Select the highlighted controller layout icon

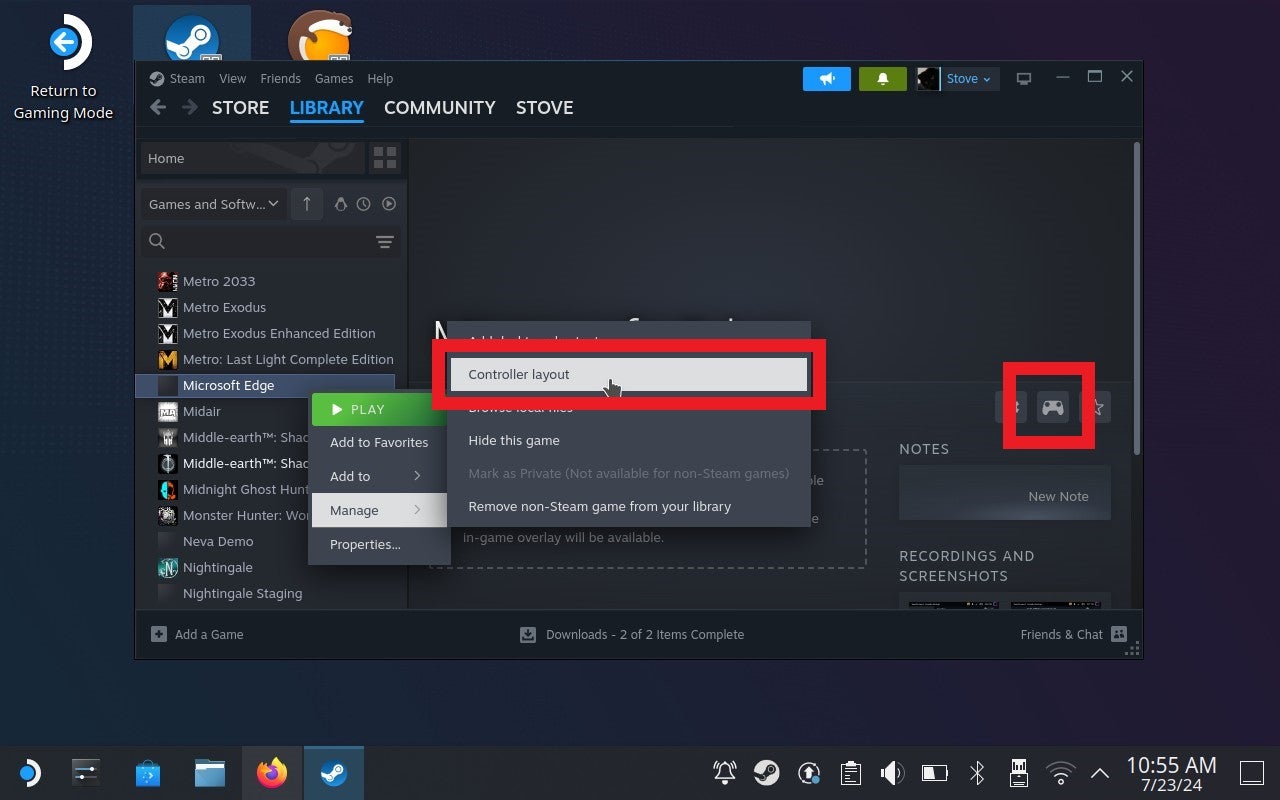coord(1053,407)
